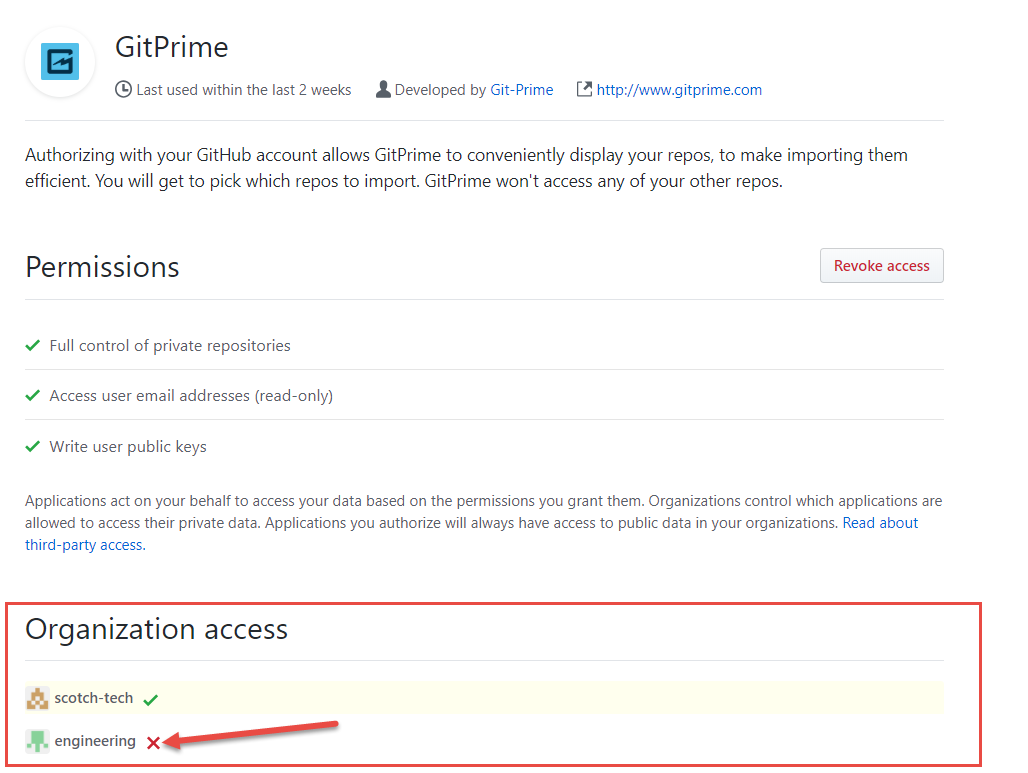Select the engineering organization name
This screenshot has width=1028, height=773.
pos(95,741)
